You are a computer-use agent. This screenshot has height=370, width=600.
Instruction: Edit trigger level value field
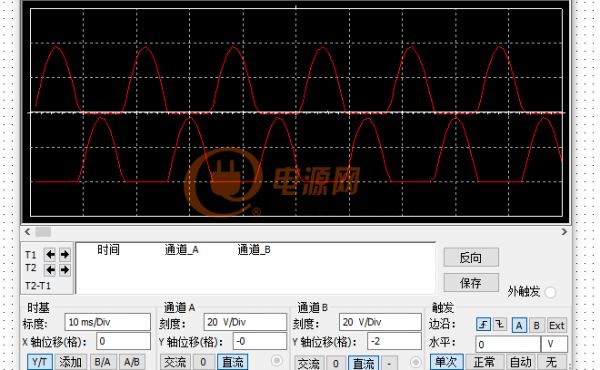tap(508, 344)
